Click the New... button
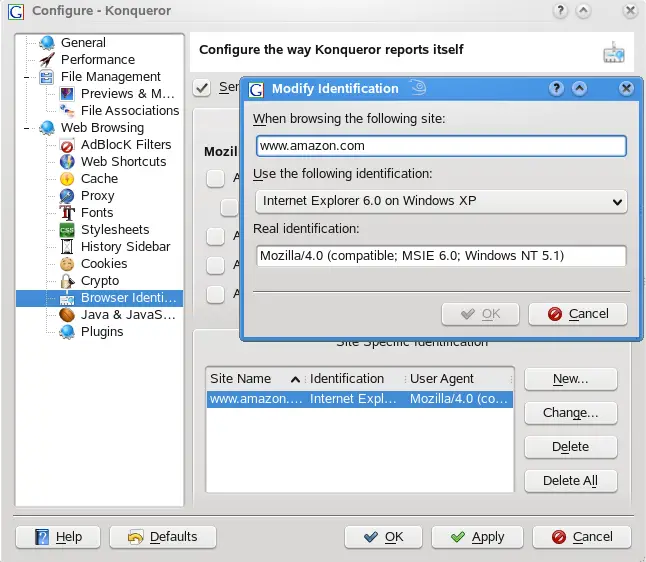Screen dimensions: 646x562 click(x=570, y=379)
